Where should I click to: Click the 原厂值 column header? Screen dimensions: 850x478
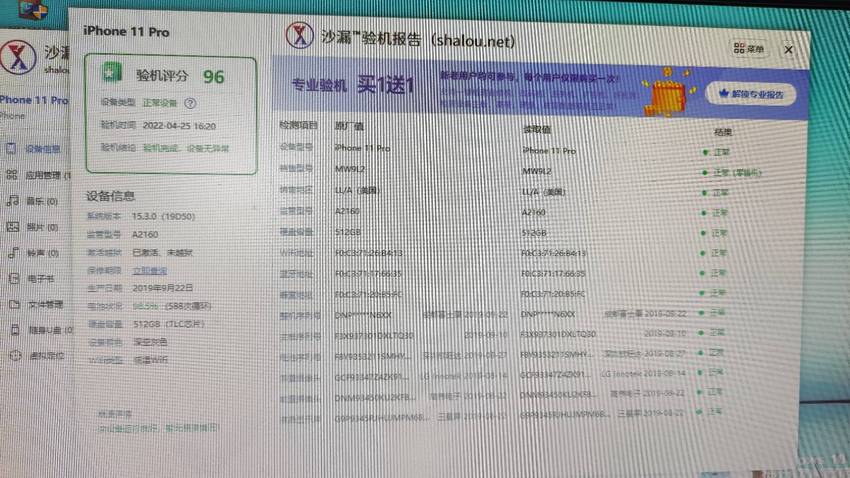tap(349, 126)
